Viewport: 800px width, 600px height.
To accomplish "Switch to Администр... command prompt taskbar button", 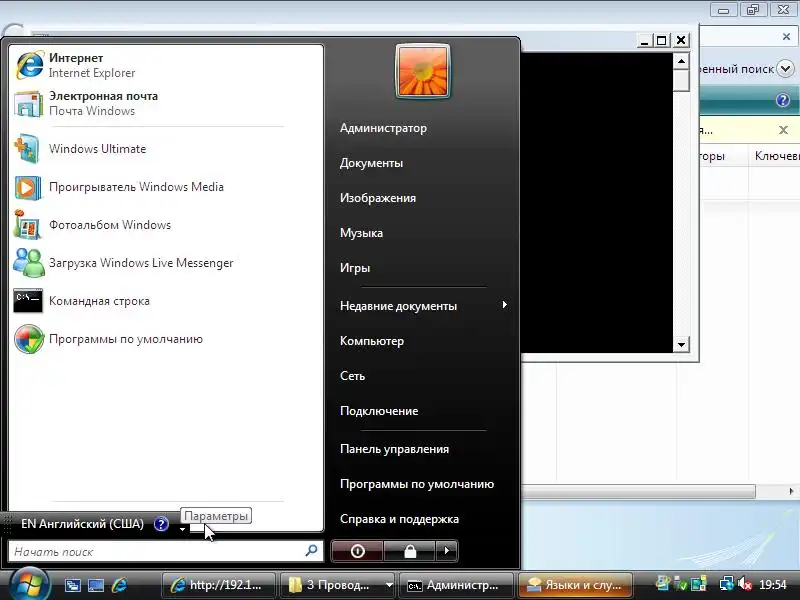I will pos(456,585).
